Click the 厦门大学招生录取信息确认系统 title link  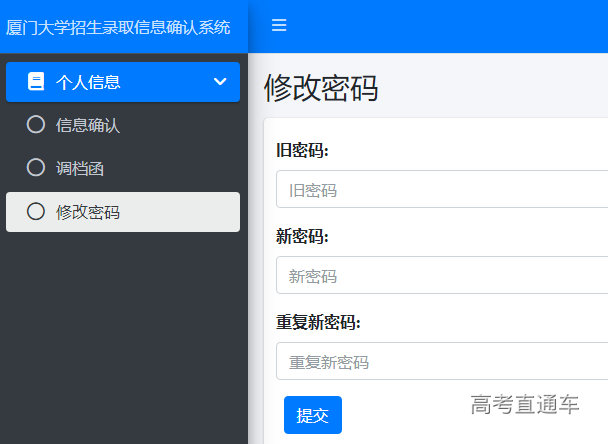(118, 27)
